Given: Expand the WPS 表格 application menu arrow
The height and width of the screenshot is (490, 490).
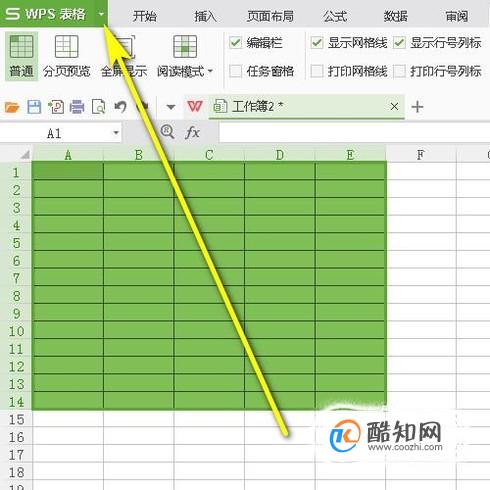Looking at the screenshot, I should tap(101, 14).
